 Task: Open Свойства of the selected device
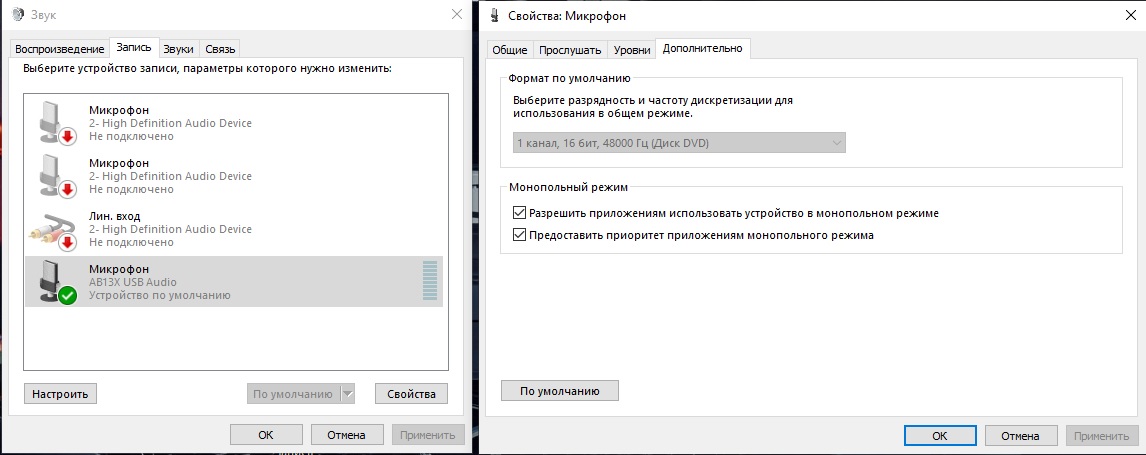click(411, 394)
